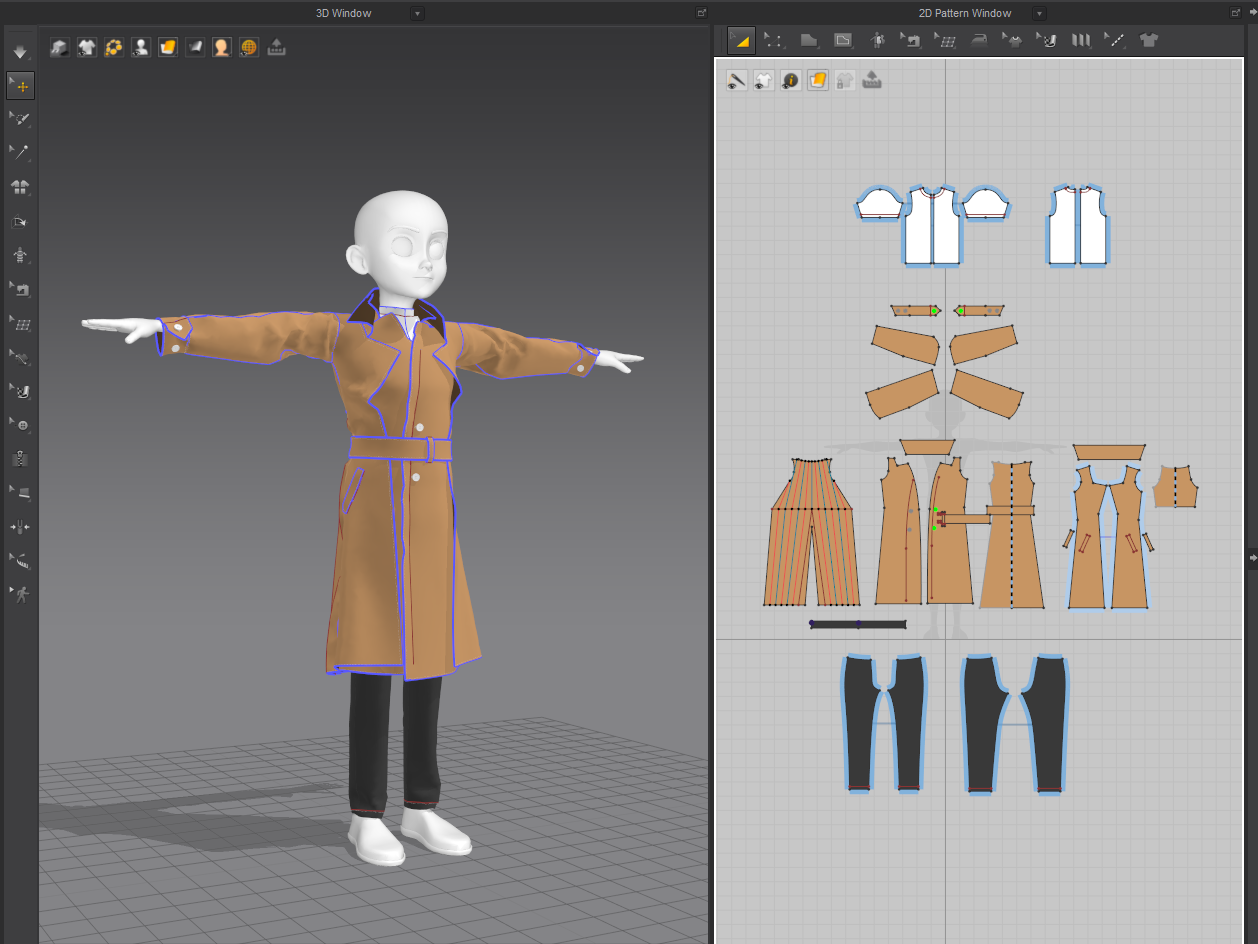1258x944 pixels.
Task: Select the 2D avatar trace tool
Action: coord(876,40)
